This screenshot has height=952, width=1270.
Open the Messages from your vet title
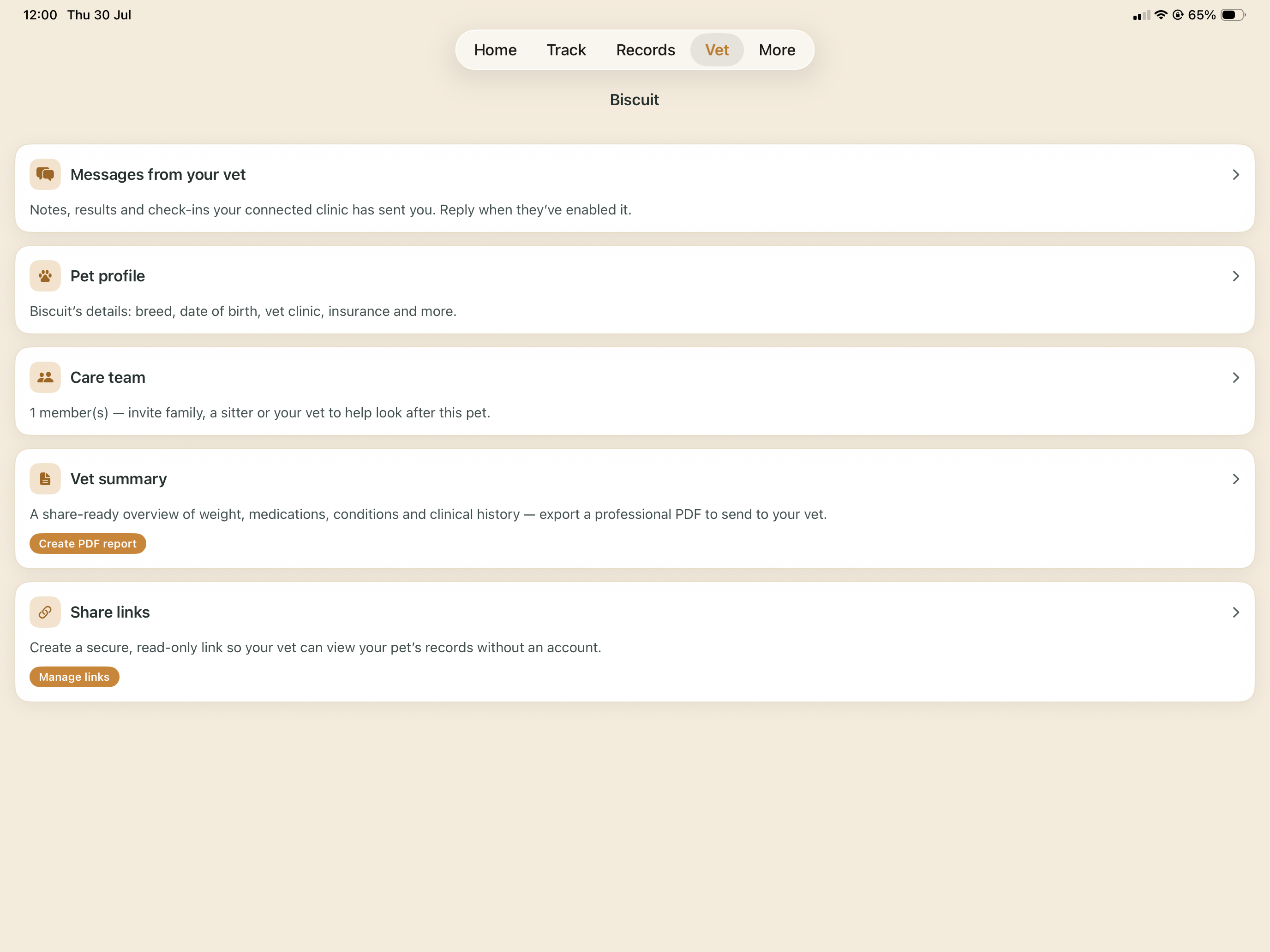pyautogui.click(x=158, y=174)
